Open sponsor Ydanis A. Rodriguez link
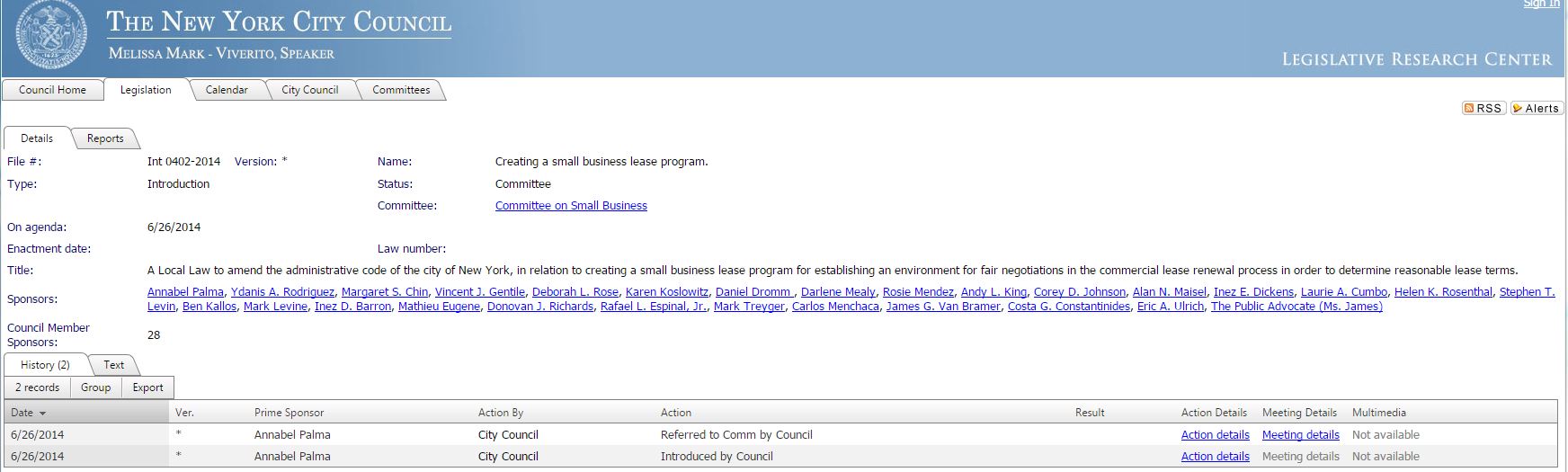 click(282, 292)
